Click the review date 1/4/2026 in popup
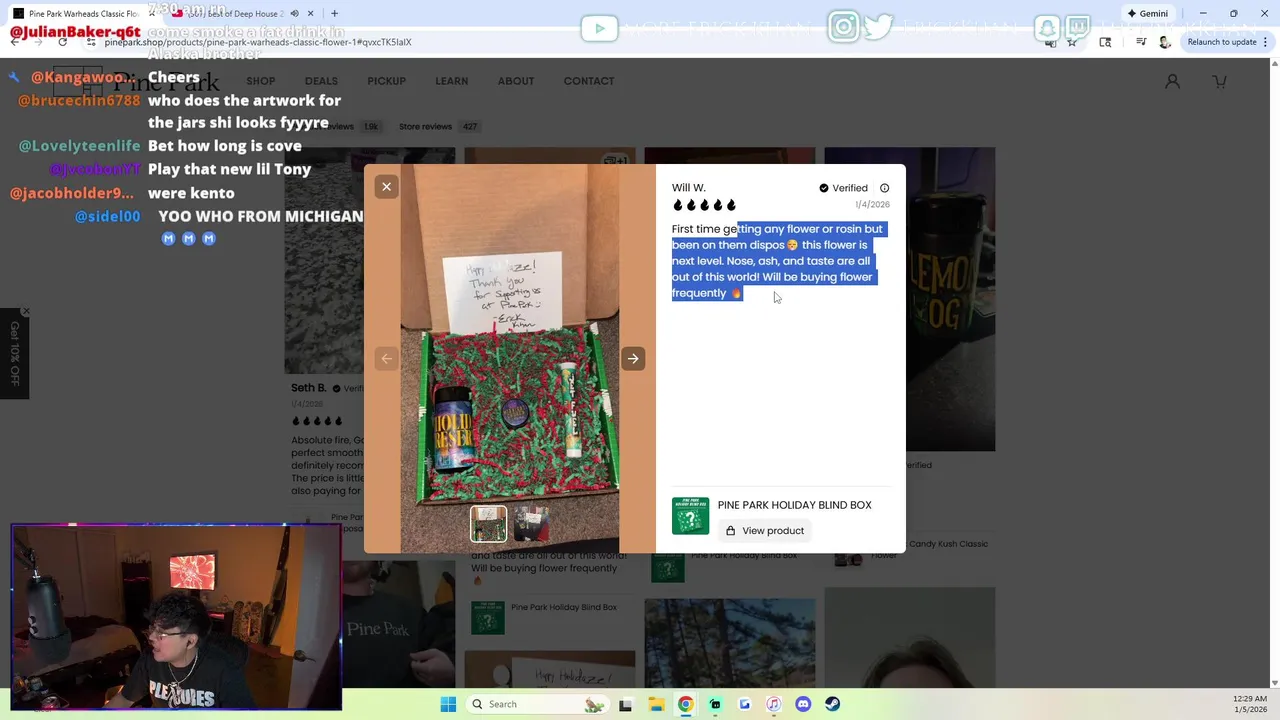1280x720 pixels. tap(872, 205)
